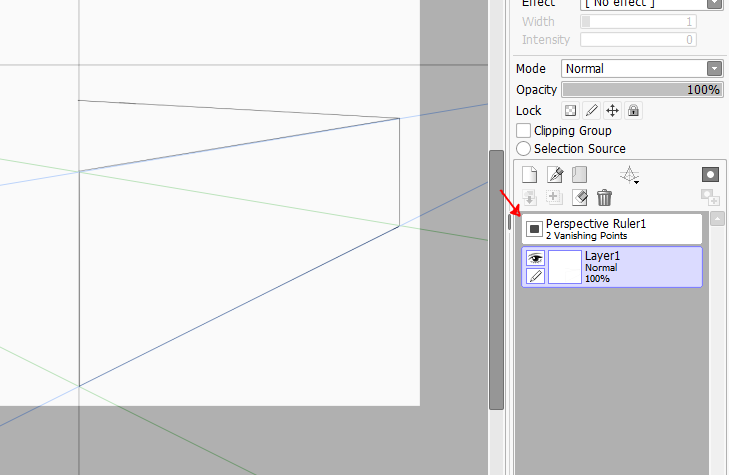
Task: Open the Effect dropdown arrow
Action: click(714, 3)
